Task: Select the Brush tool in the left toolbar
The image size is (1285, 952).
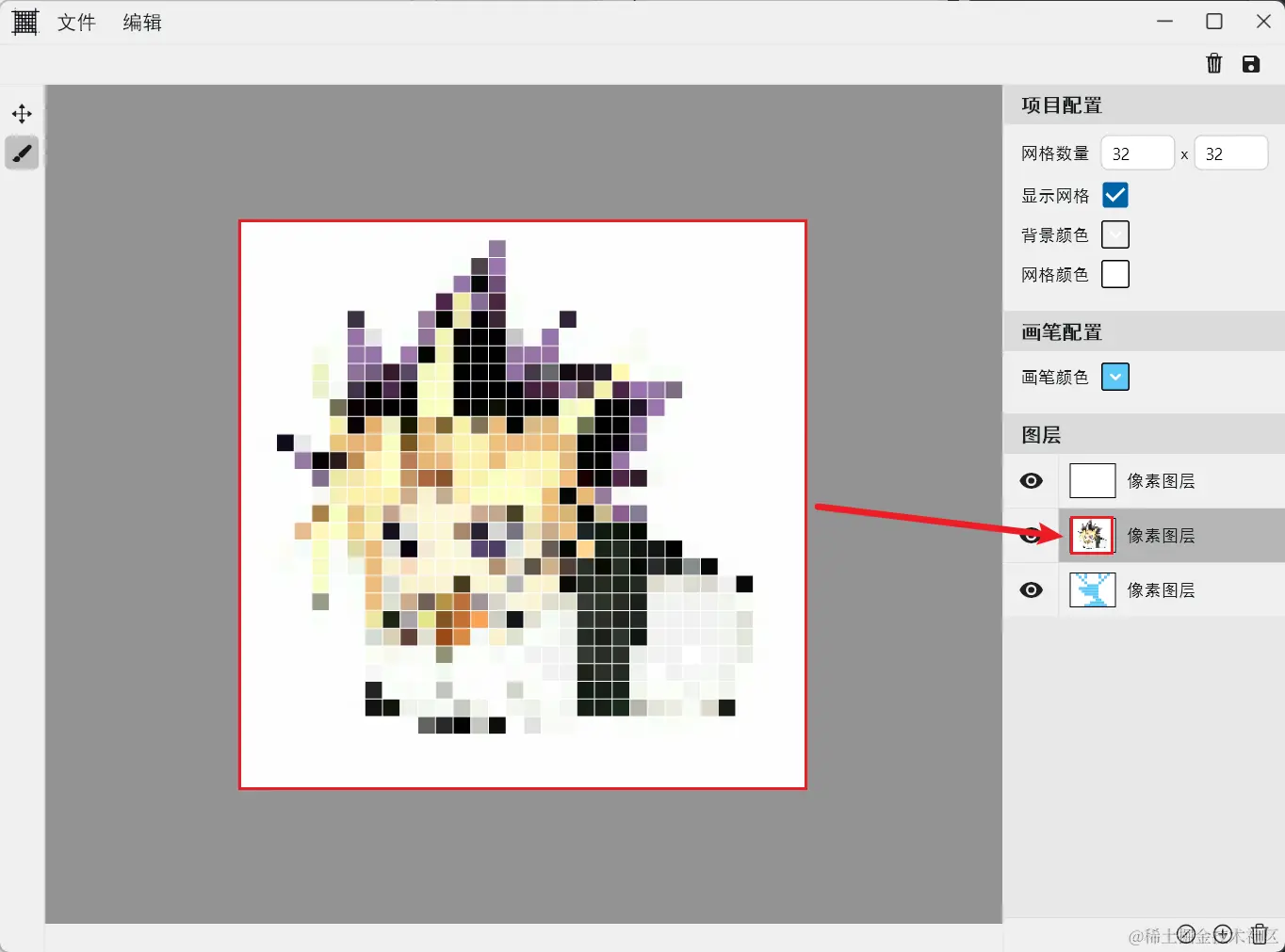Action: click(22, 153)
